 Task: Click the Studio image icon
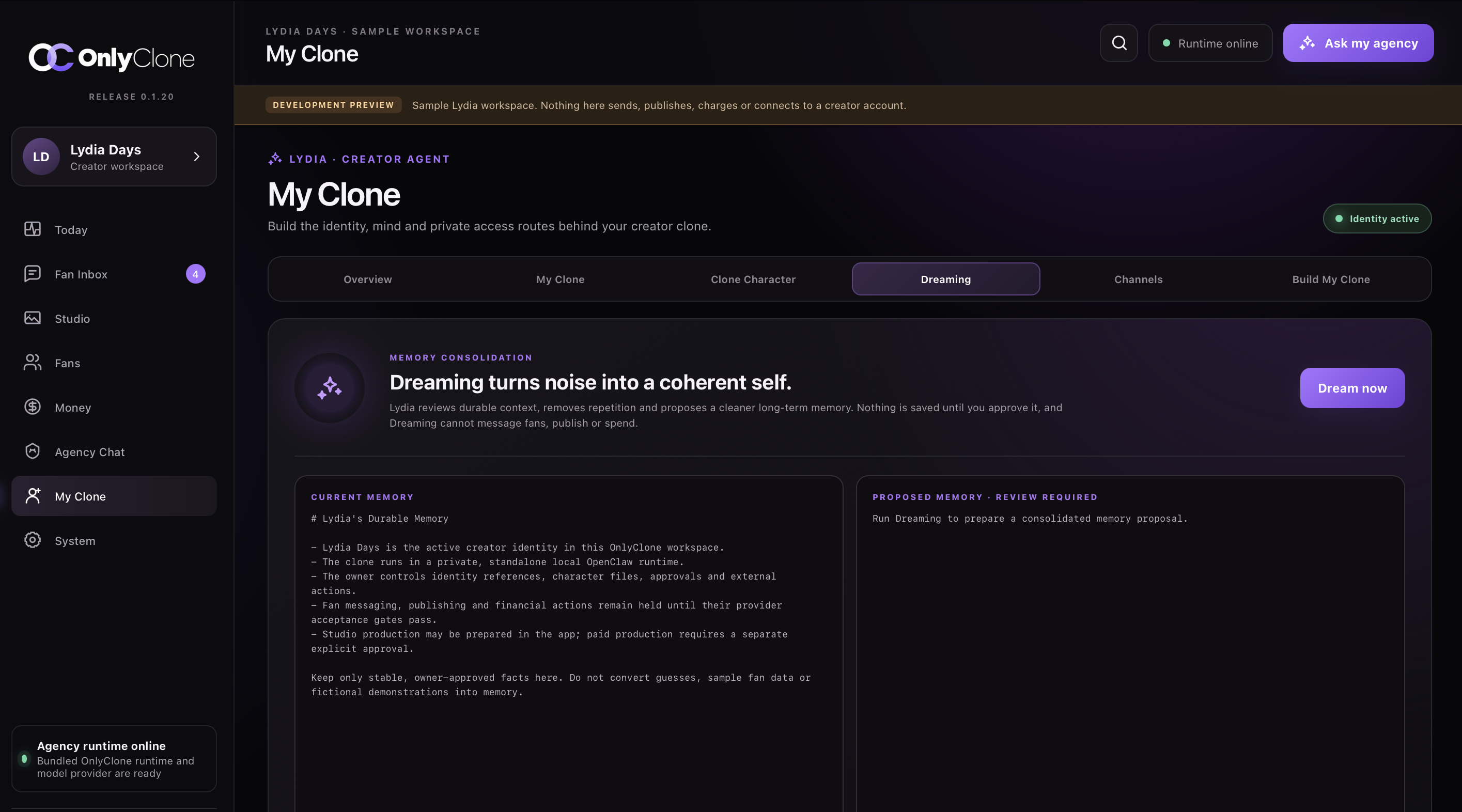coord(33,318)
